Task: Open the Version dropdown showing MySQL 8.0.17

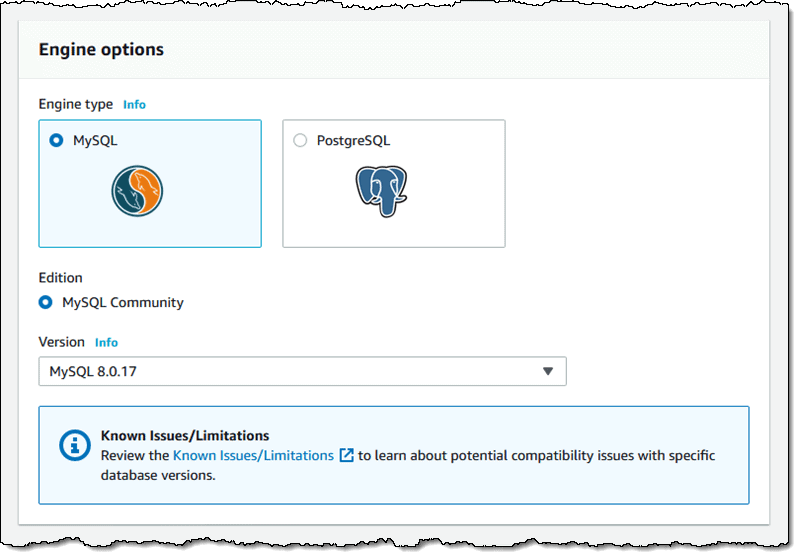Action: (303, 371)
